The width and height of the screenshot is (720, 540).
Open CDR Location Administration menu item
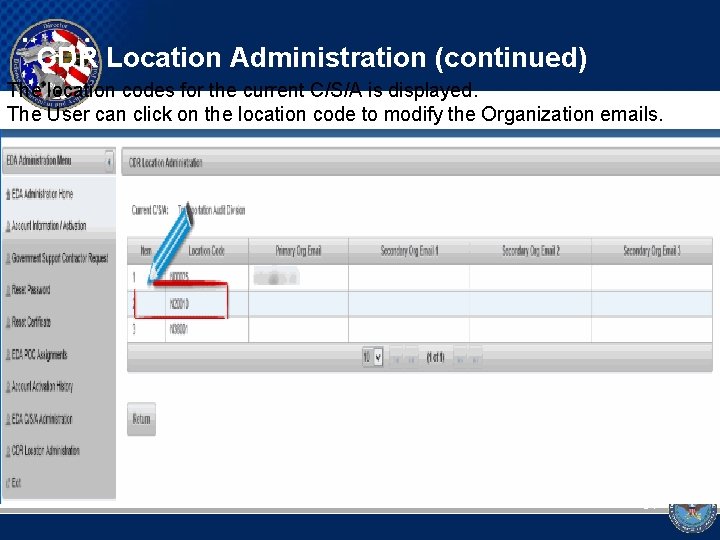45,450
